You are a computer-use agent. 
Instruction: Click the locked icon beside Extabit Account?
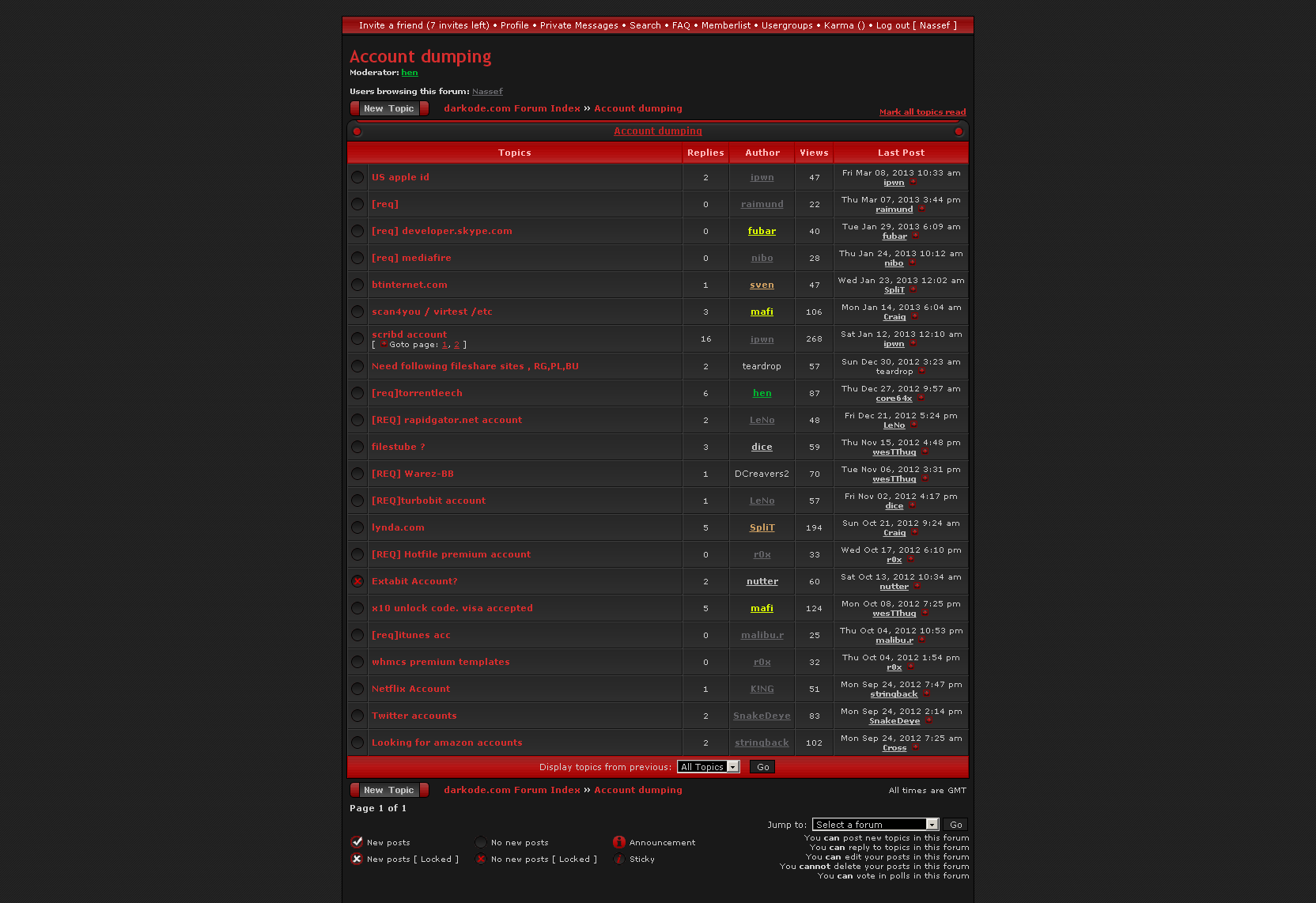tap(357, 581)
